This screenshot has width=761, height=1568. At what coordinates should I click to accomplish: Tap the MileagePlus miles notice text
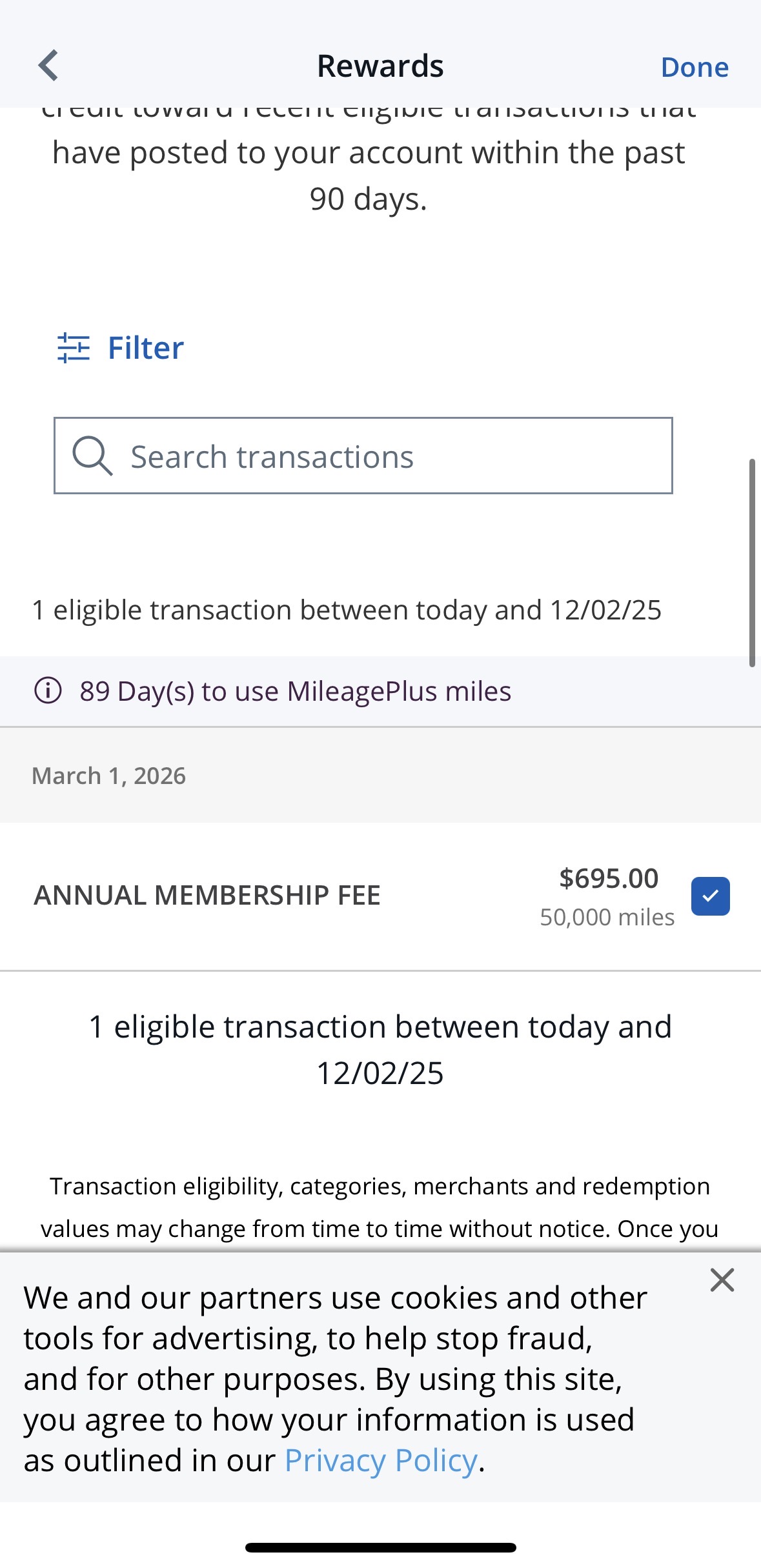pyautogui.click(x=296, y=692)
